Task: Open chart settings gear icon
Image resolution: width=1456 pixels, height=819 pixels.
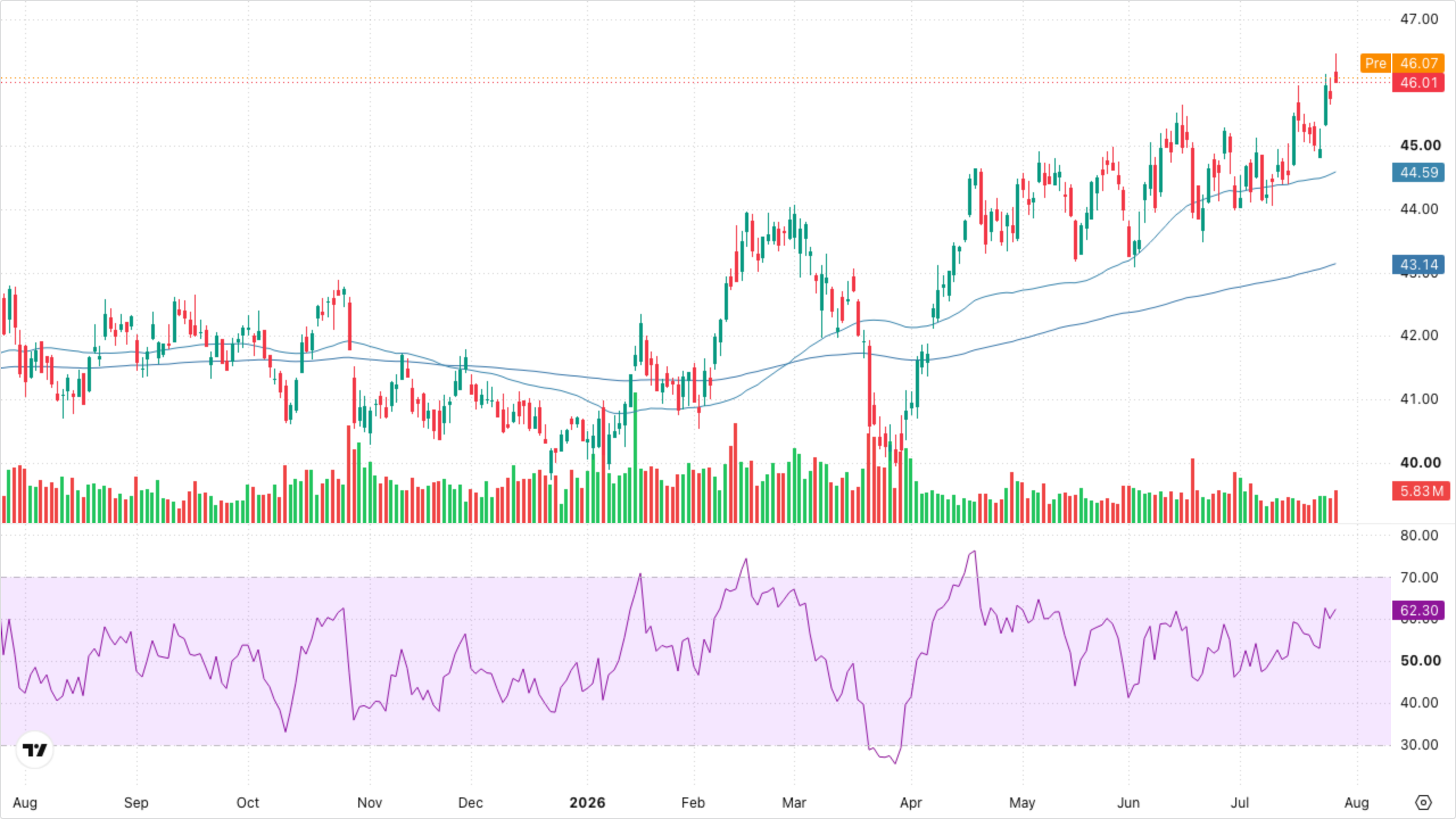Action: (x=1423, y=803)
